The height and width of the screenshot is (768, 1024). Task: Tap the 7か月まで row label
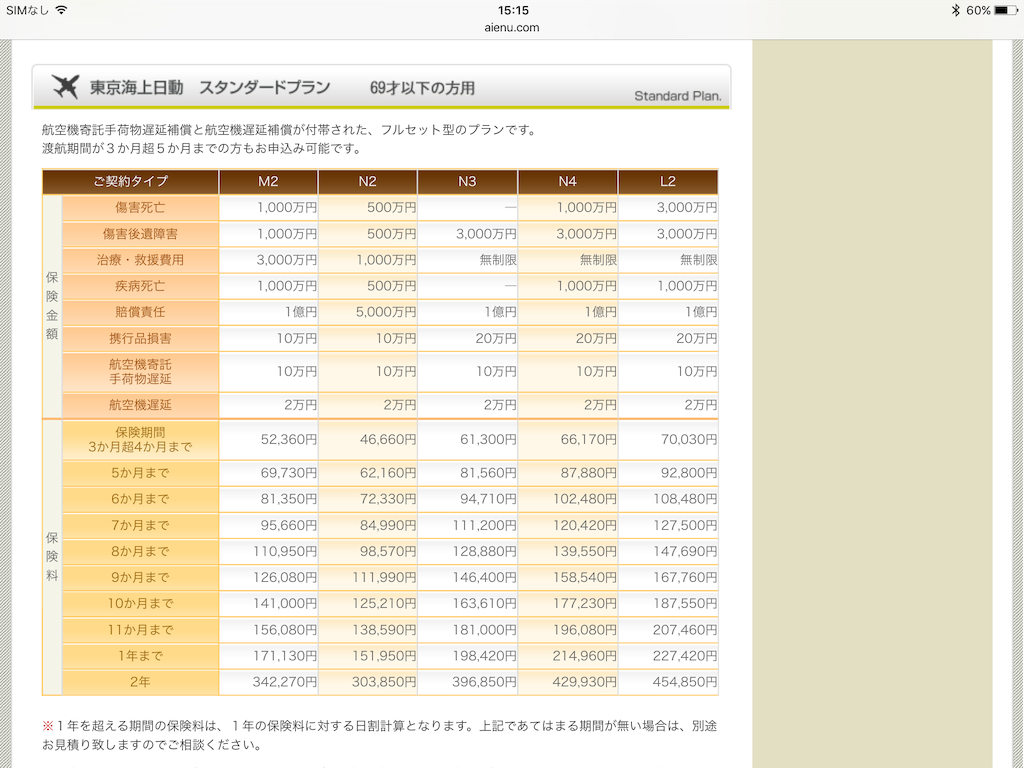click(x=140, y=525)
